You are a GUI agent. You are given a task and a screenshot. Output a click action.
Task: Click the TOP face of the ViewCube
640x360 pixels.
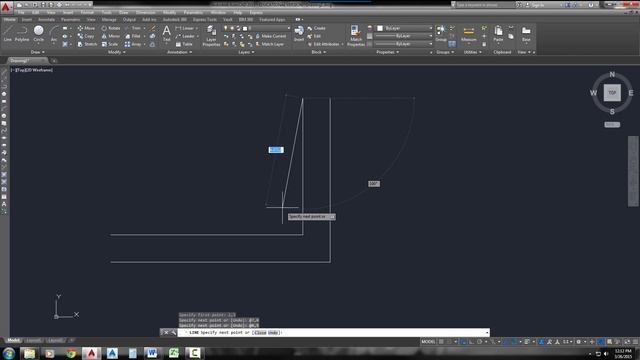pos(612,93)
